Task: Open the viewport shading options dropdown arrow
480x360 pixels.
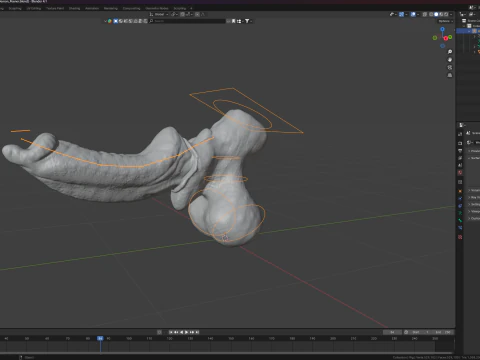Action: pyautogui.click(x=451, y=14)
